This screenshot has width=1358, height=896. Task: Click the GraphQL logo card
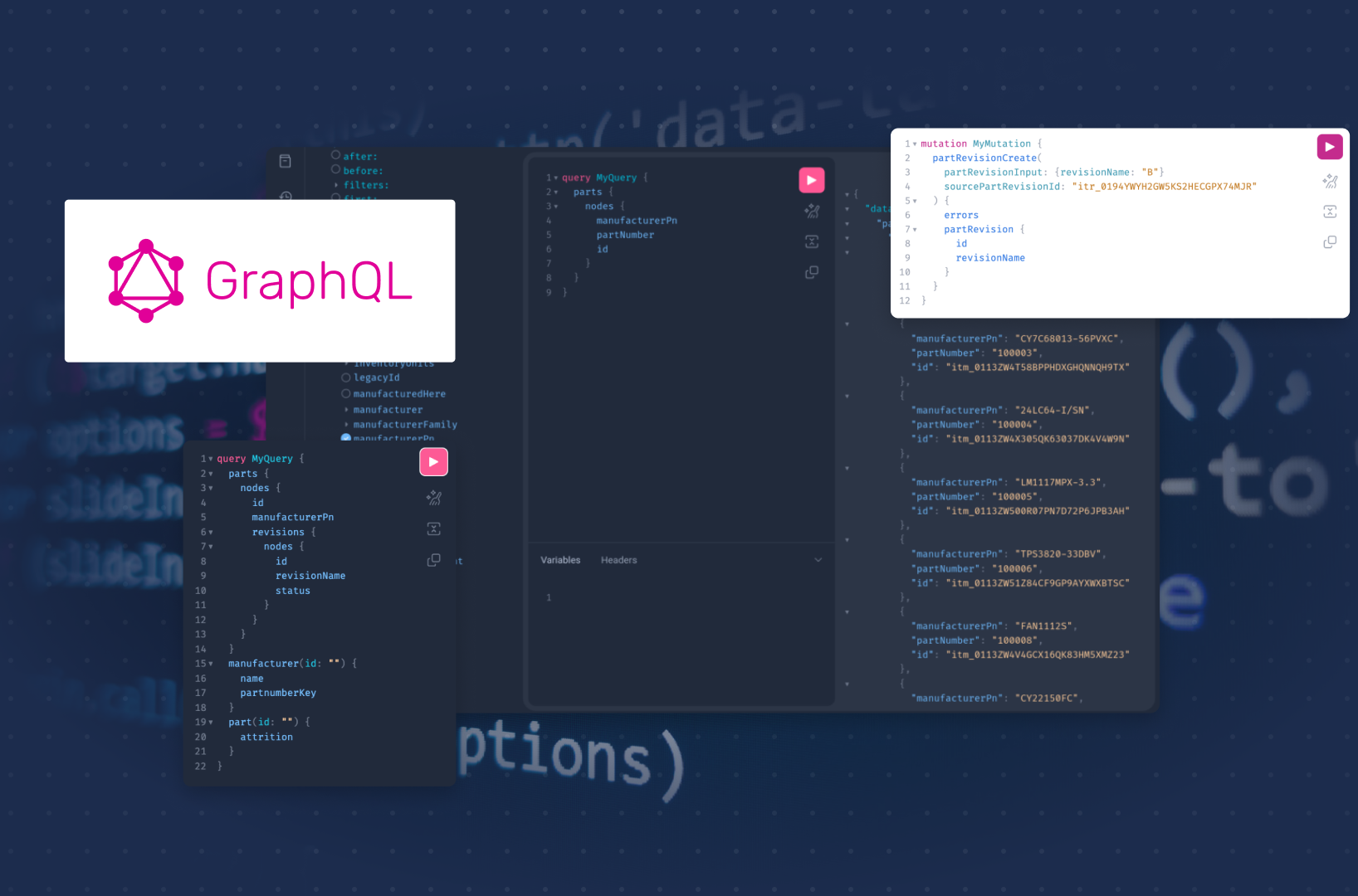pyautogui.click(x=260, y=280)
